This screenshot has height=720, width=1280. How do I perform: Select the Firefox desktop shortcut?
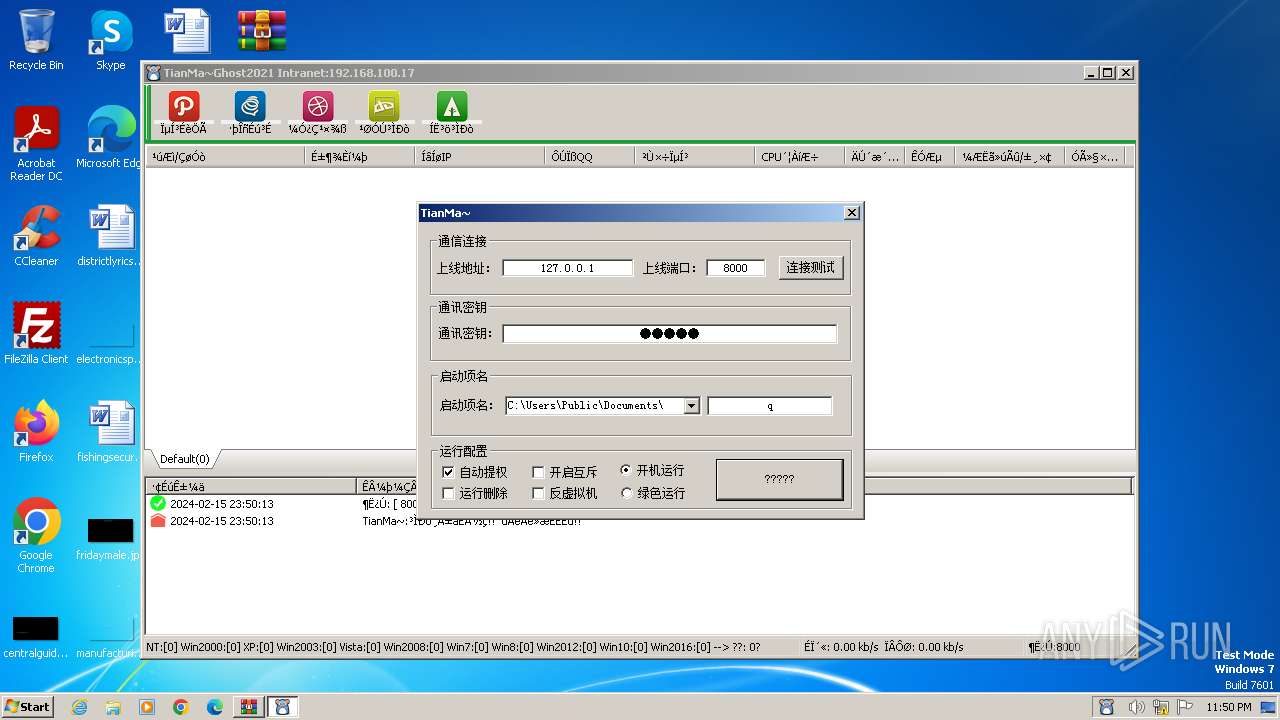pyautogui.click(x=36, y=431)
